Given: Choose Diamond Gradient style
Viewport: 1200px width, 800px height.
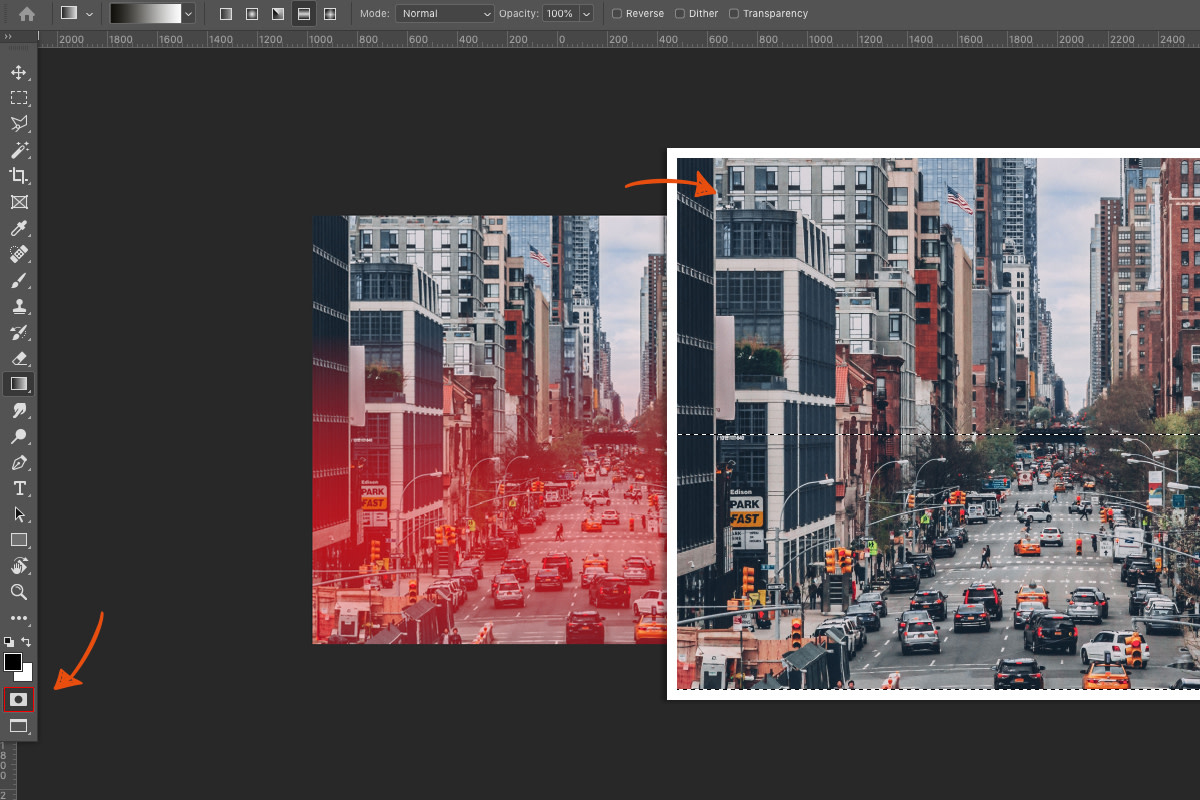Looking at the screenshot, I should (329, 14).
